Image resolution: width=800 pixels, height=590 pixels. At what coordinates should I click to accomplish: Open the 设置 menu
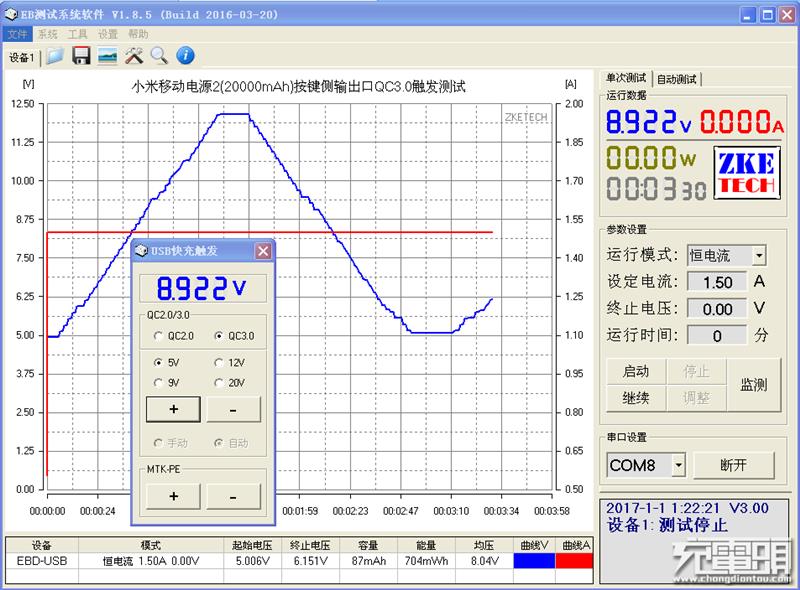pos(108,34)
